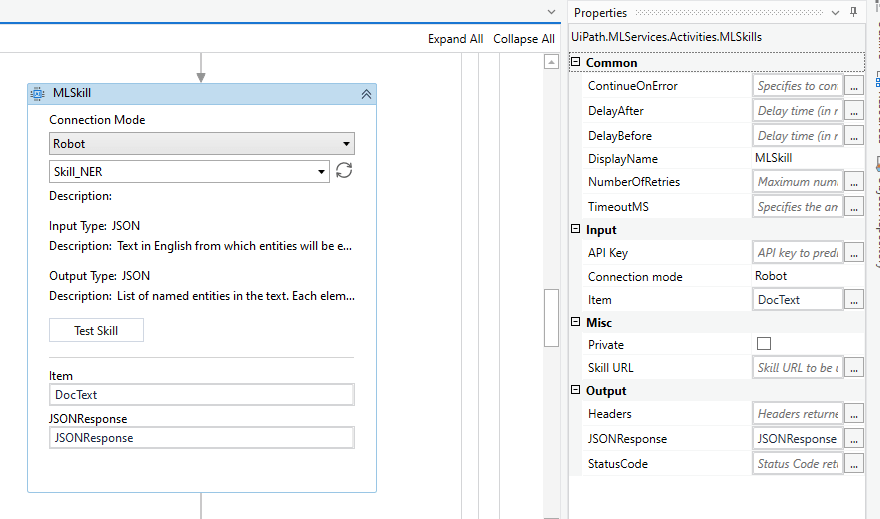Open expression editor for Skill URL
Screen dimensions: 880x519
854,368
